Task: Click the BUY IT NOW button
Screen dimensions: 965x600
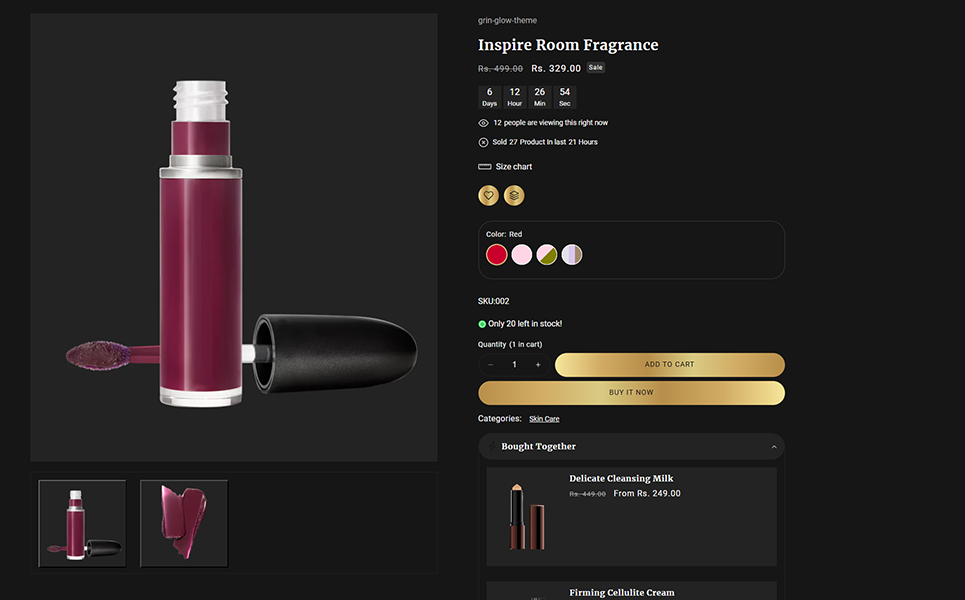Action: tap(631, 393)
